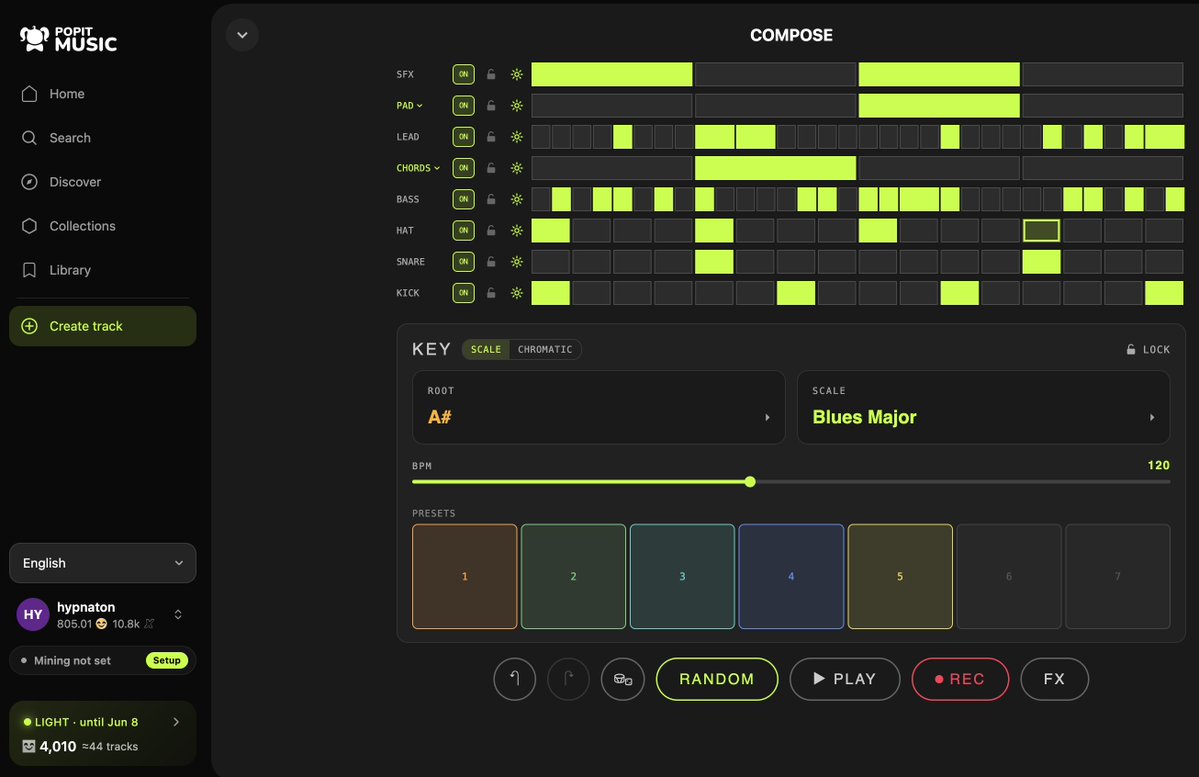Click the SNARE row lock icon
This screenshot has height=777, width=1199.
[491, 262]
